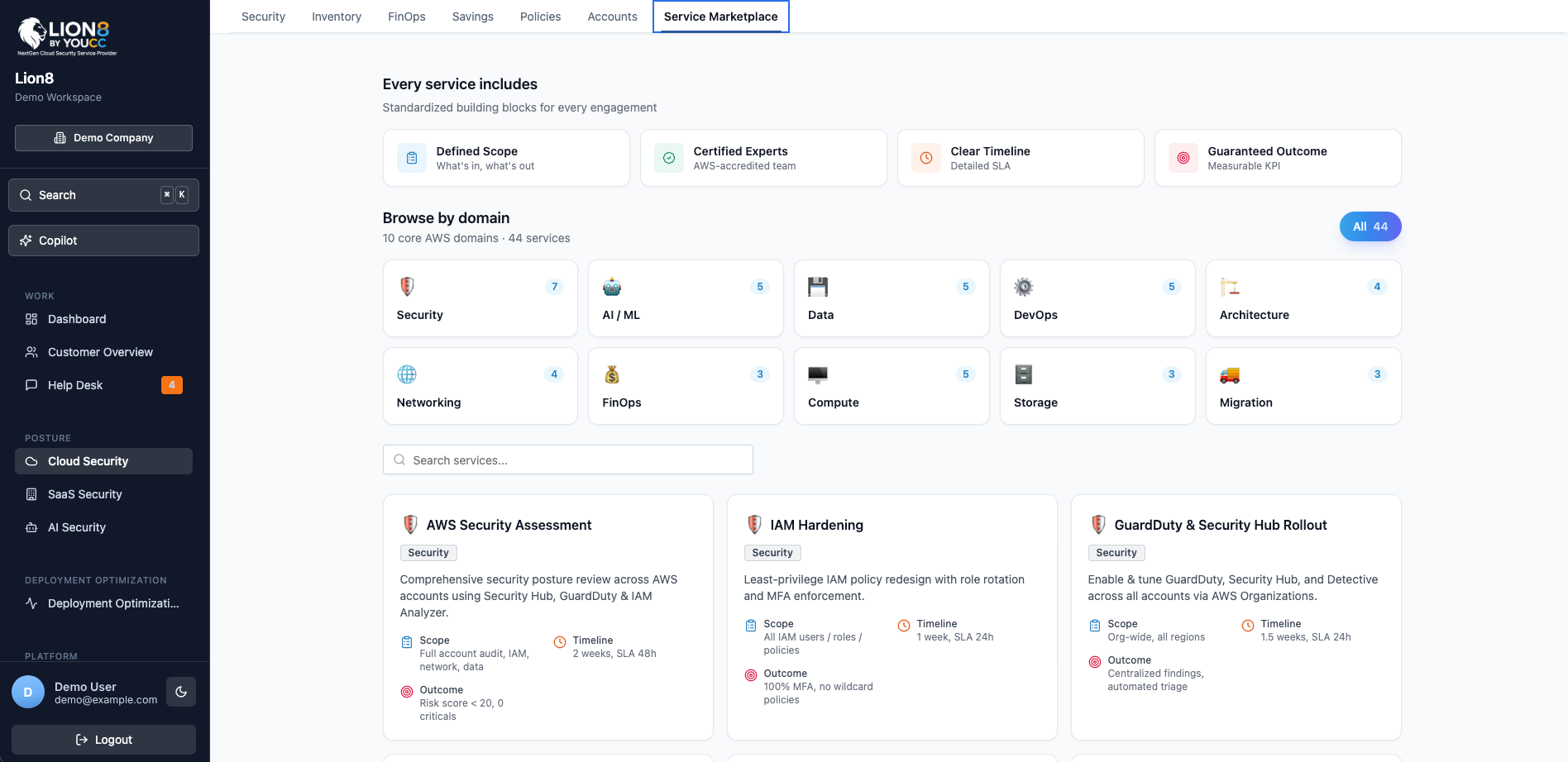Open IAM Hardening service card
The height and width of the screenshot is (762, 1568).
click(892, 617)
